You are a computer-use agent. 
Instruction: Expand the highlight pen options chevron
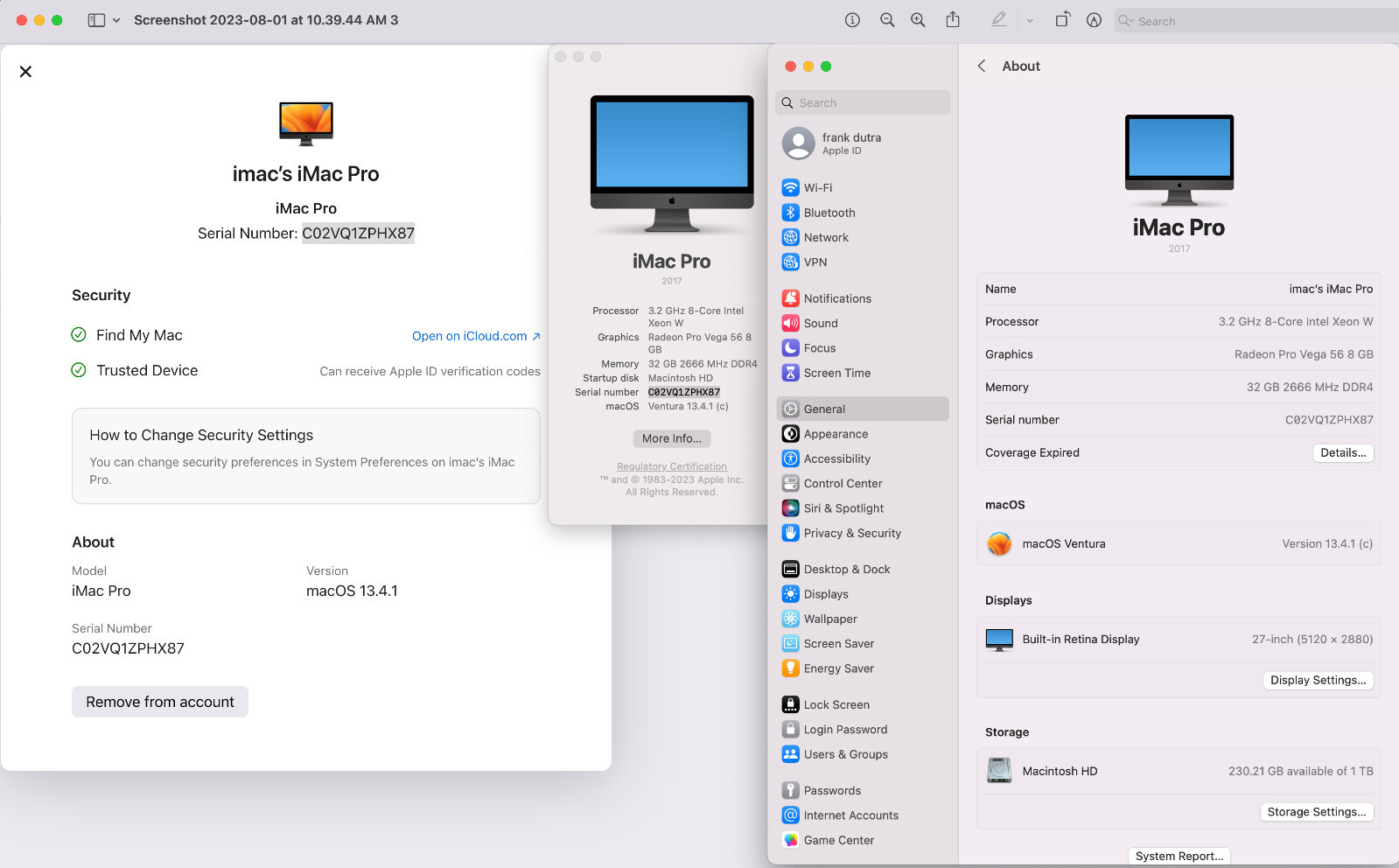1030,20
